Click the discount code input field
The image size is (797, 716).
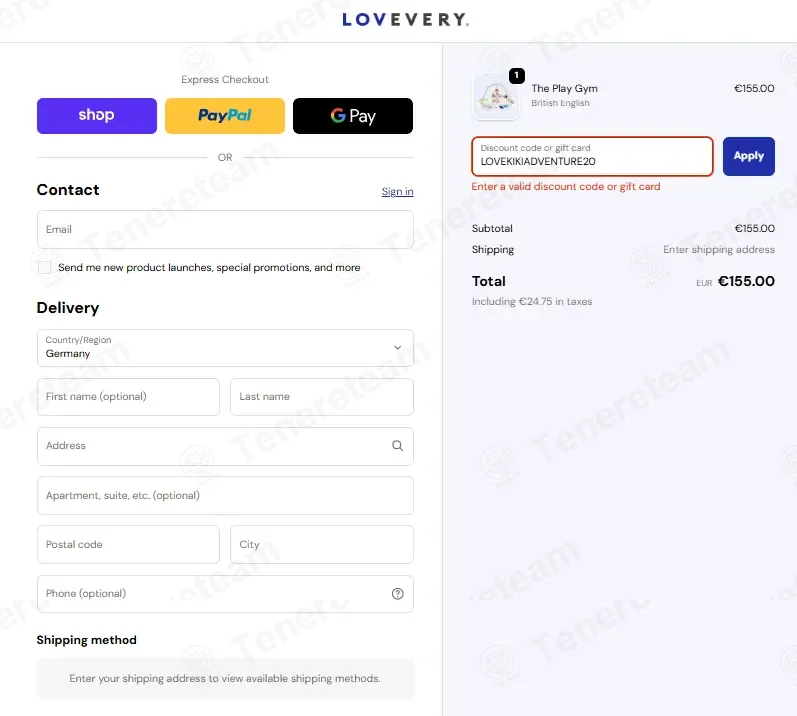click(592, 157)
